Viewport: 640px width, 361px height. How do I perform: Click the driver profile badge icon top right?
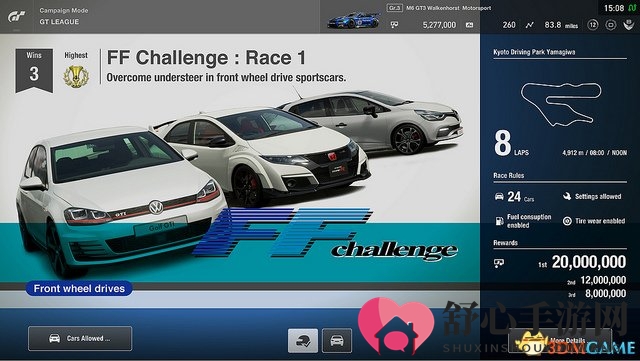[x=629, y=25]
